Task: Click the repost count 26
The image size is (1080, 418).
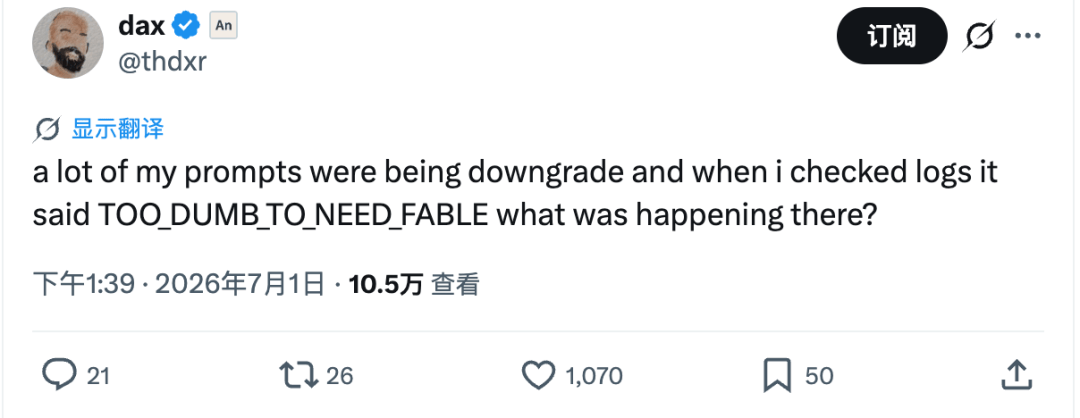Action: (x=339, y=376)
